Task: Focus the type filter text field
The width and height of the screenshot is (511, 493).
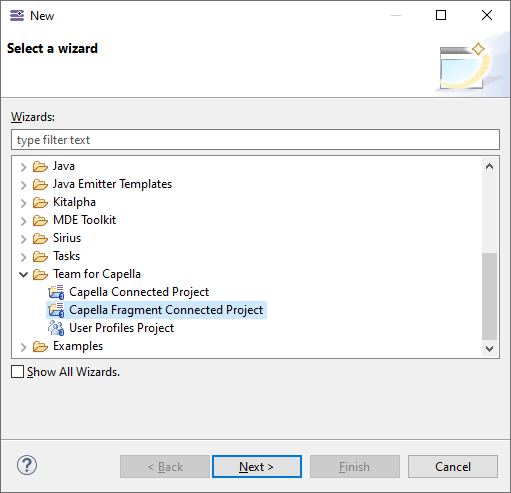Action: (255, 140)
